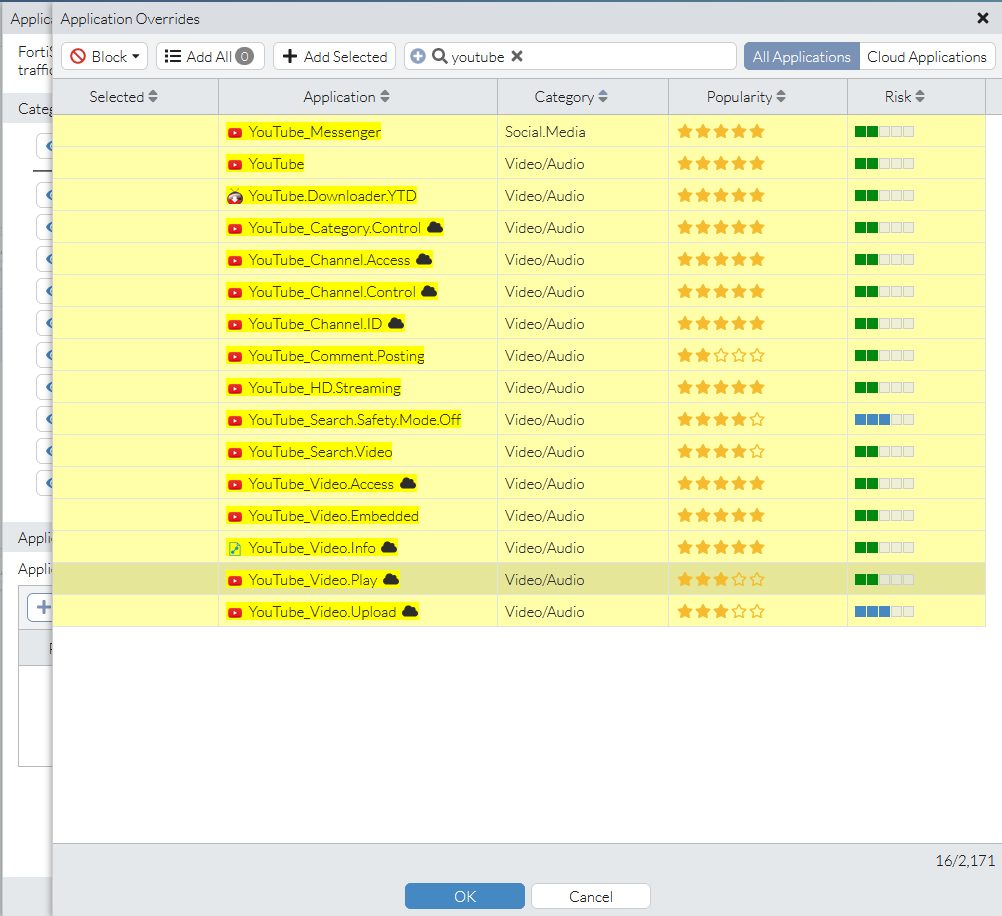
Task: Confirm the overrides with OK
Action: tap(464, 895)
